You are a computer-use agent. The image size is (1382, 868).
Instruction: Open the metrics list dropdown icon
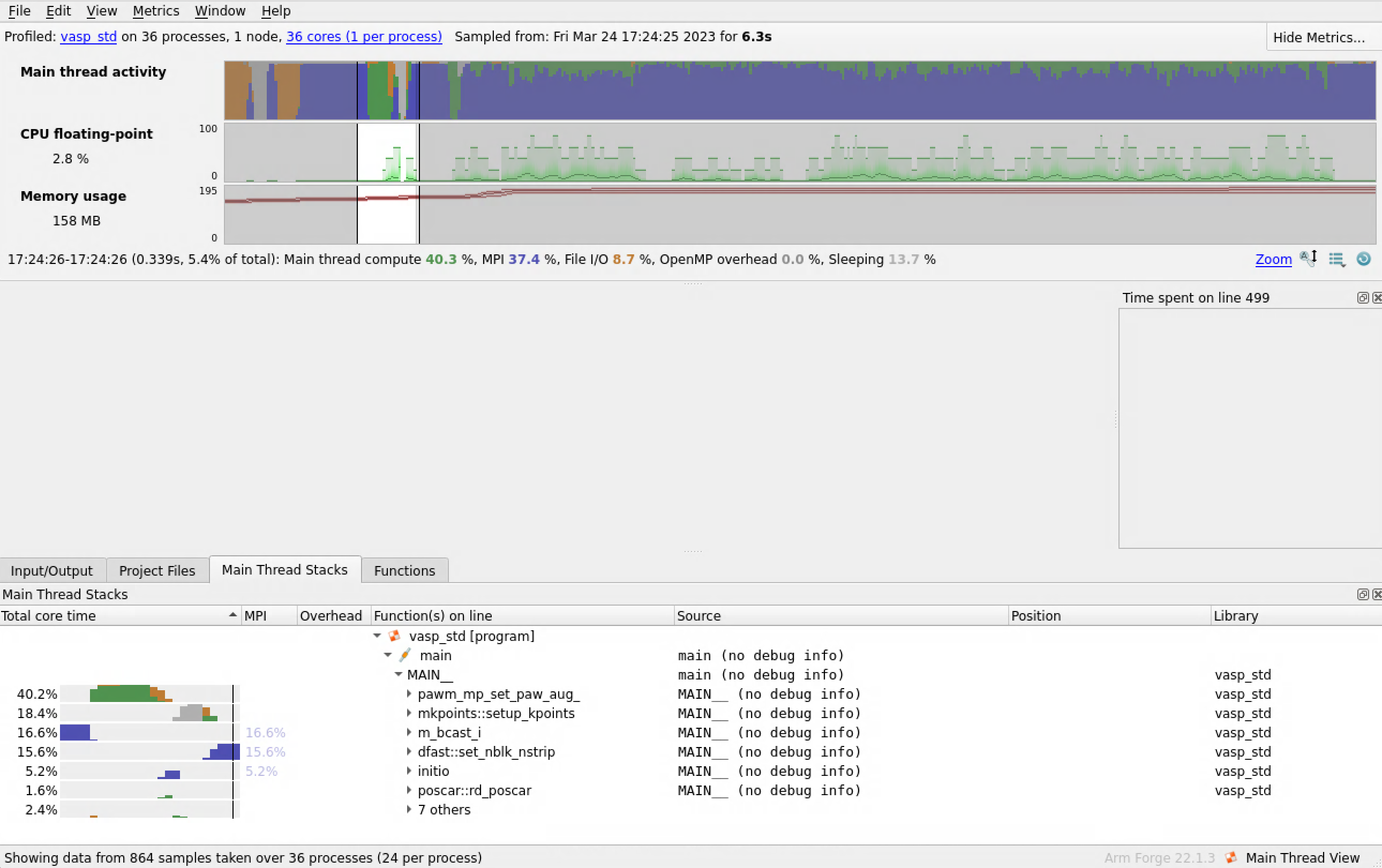point(1336,259)
